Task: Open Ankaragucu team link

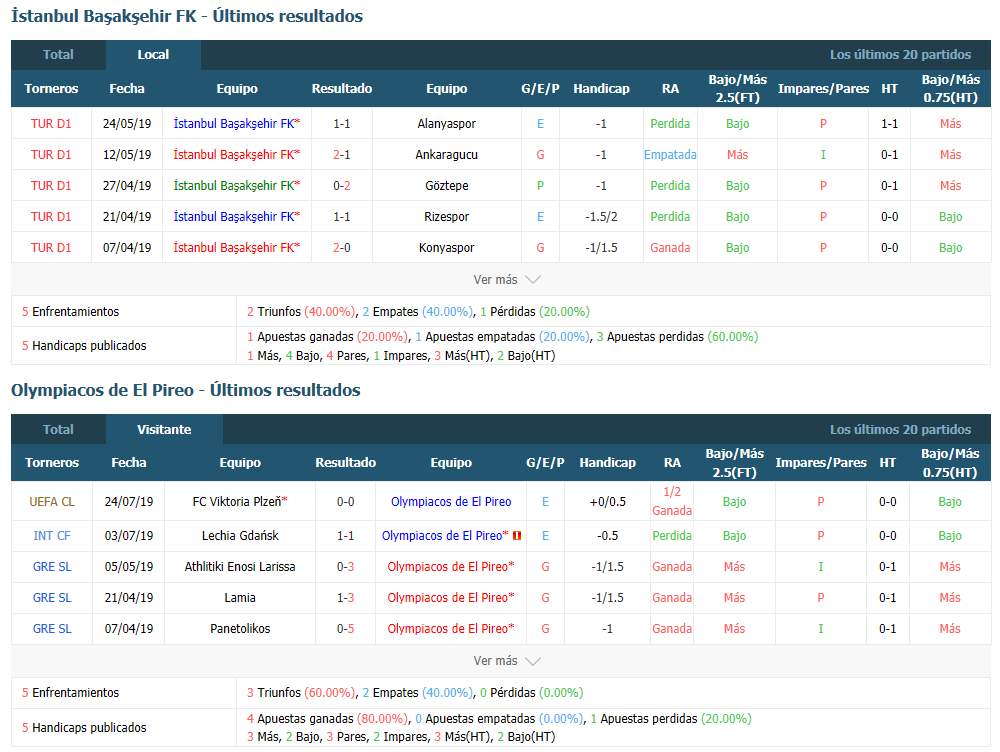Action: click(446, 154)
